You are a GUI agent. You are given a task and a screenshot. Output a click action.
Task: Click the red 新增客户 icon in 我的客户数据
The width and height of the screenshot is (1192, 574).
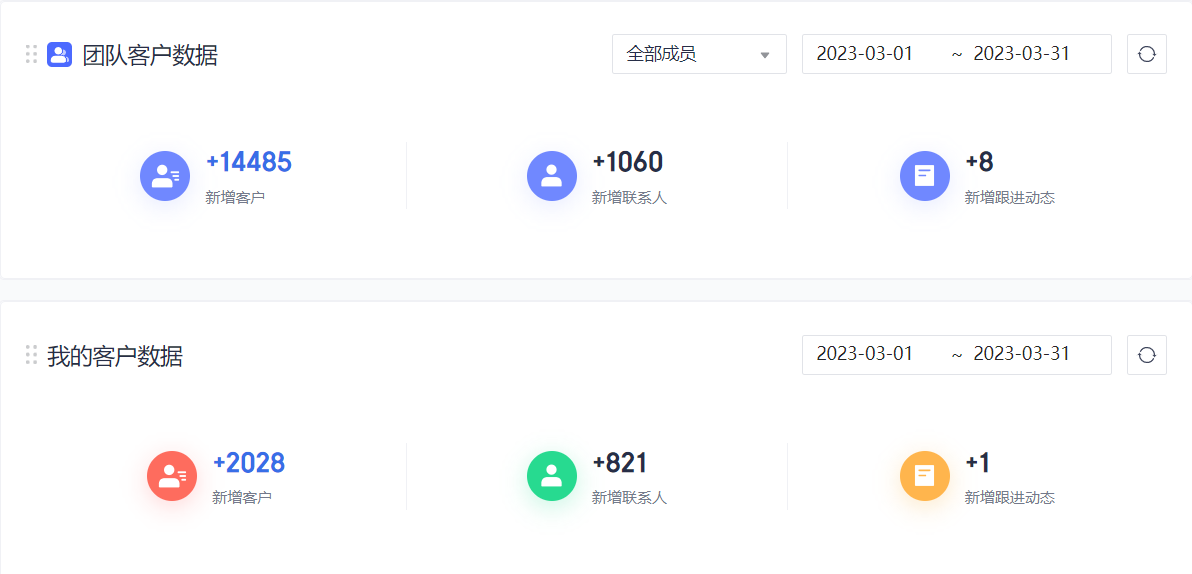point(172,476)
